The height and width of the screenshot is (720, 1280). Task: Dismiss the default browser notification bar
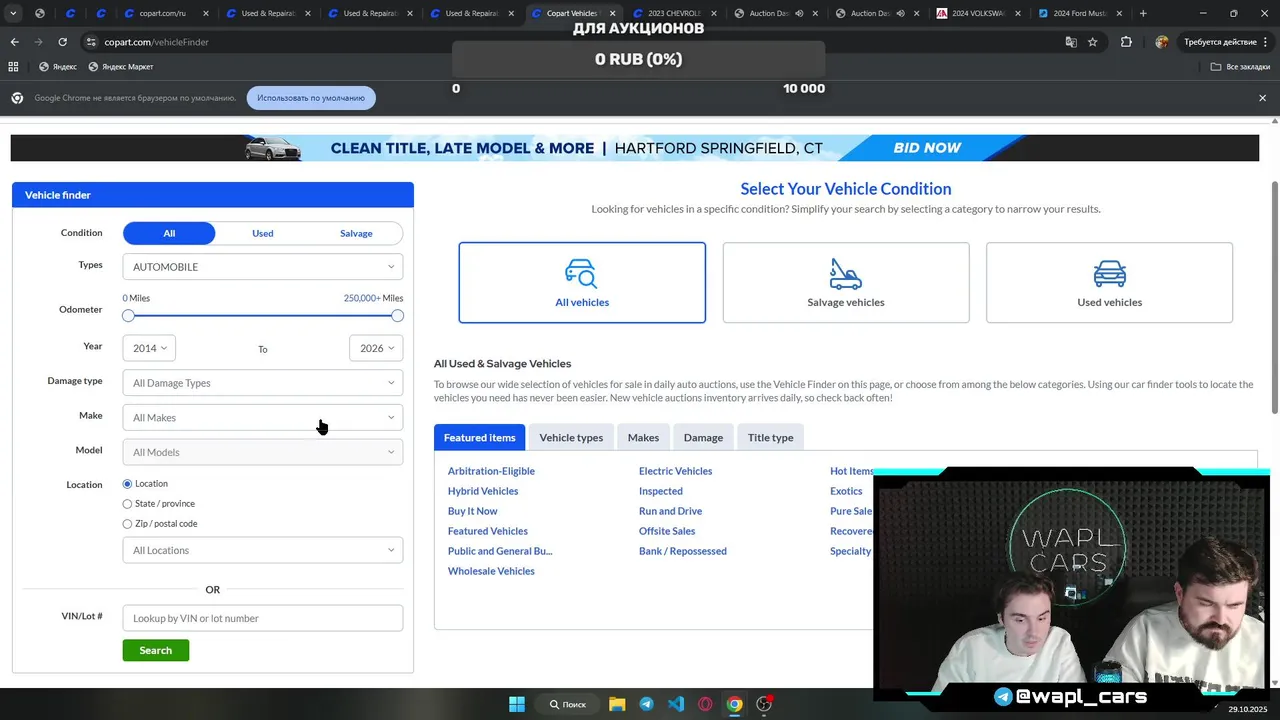(x=1262, y=98)
